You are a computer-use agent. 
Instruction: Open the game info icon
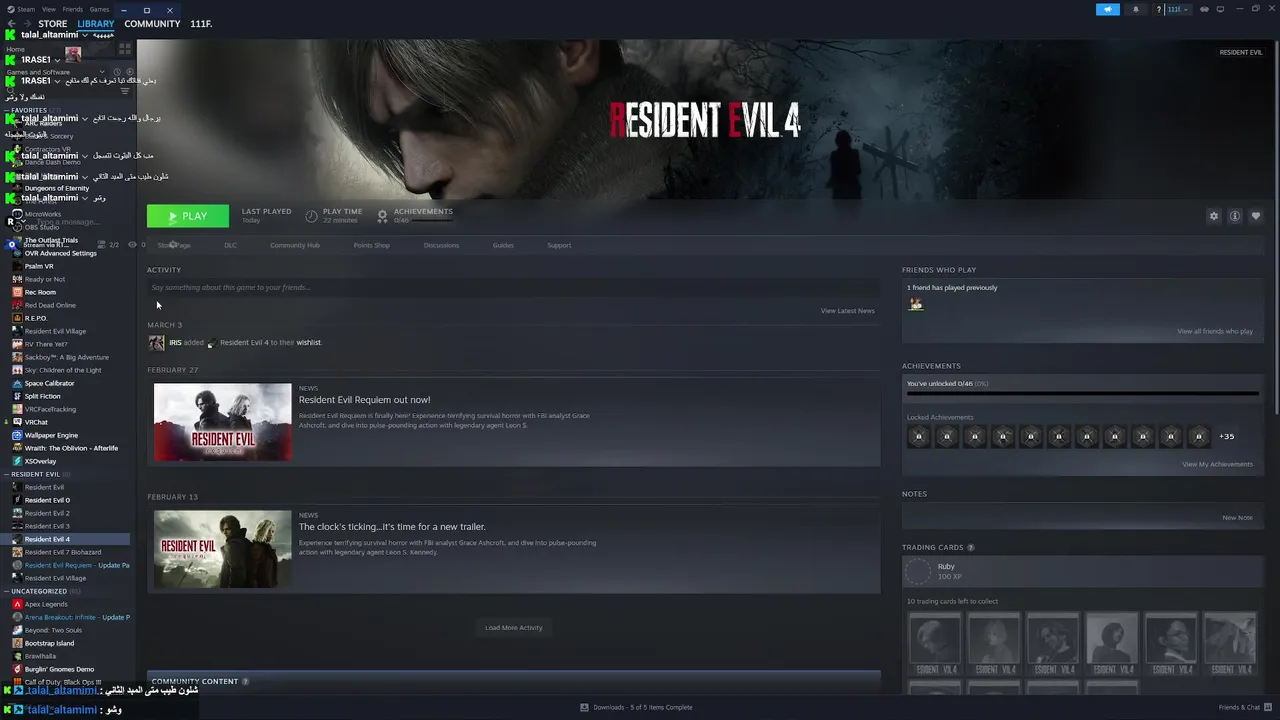1235,216
